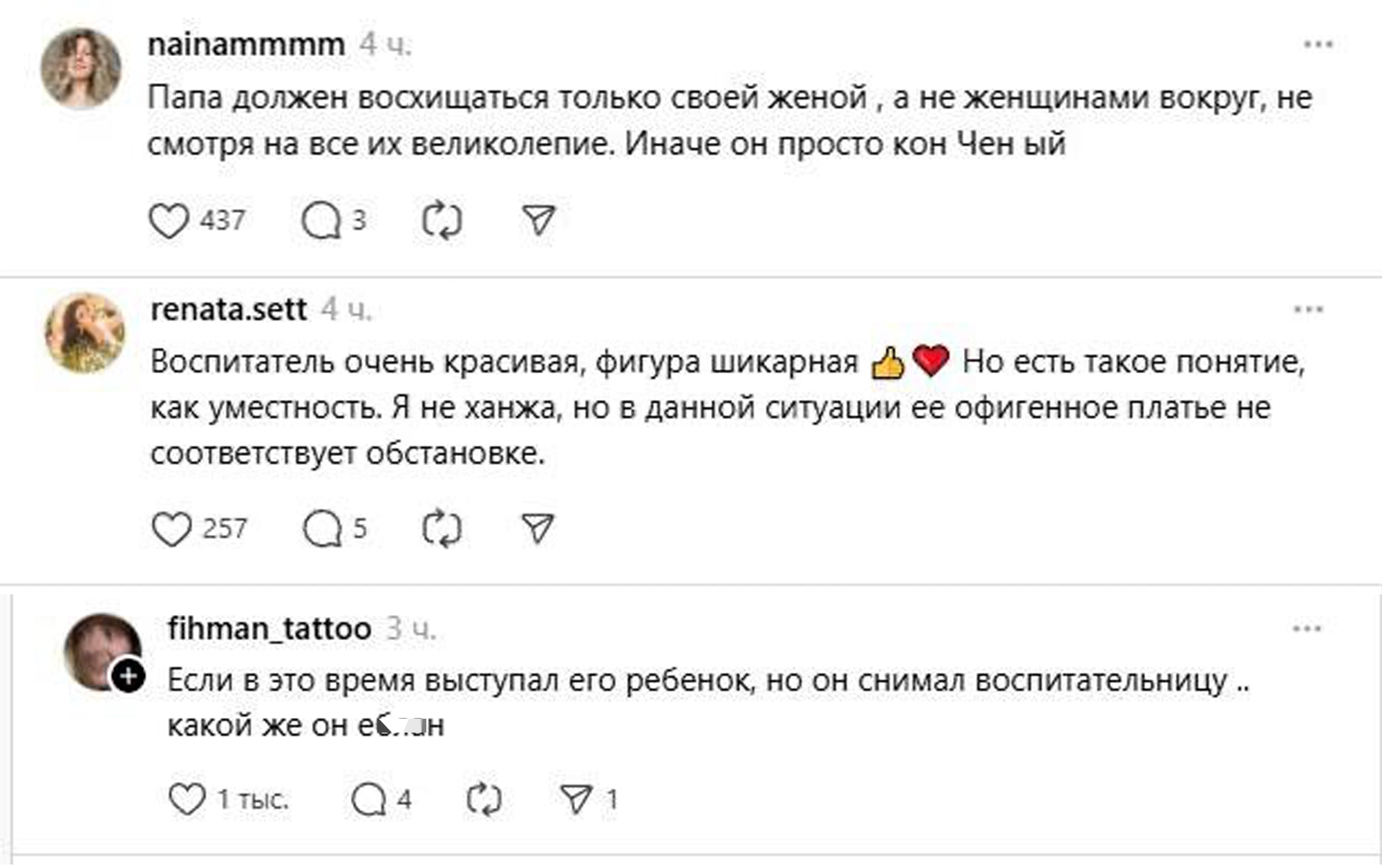
Task: Open replies on renata.sett's comment
Action: pos(322,529)
